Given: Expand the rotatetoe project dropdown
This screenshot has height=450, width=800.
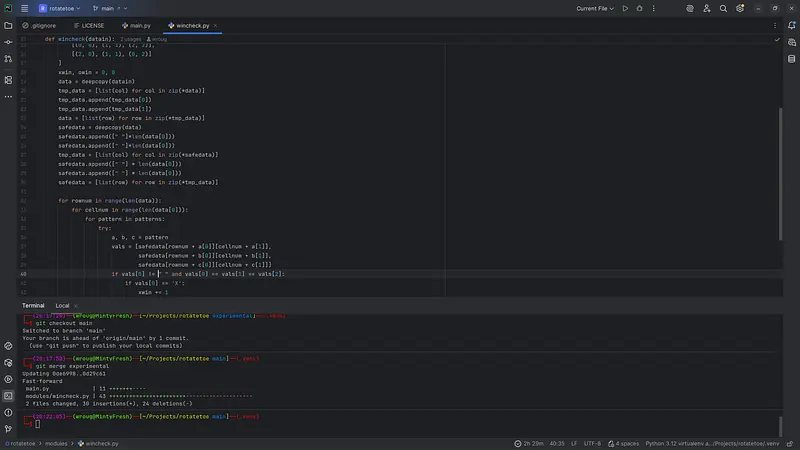Looking at the screenshot, I should pyautogui.click(x=62, y=8).
